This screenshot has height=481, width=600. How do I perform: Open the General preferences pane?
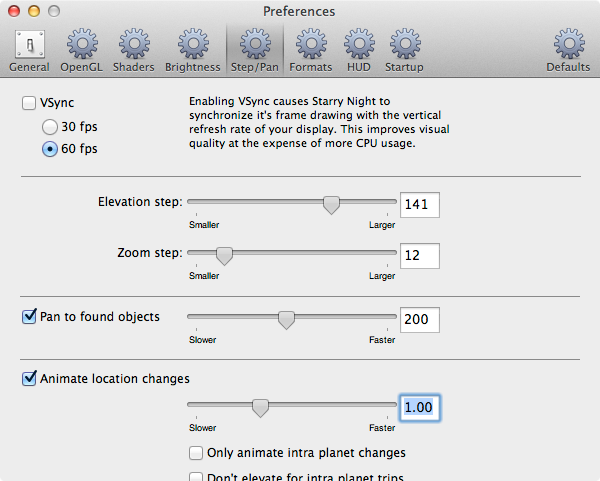tap(29, 50)
